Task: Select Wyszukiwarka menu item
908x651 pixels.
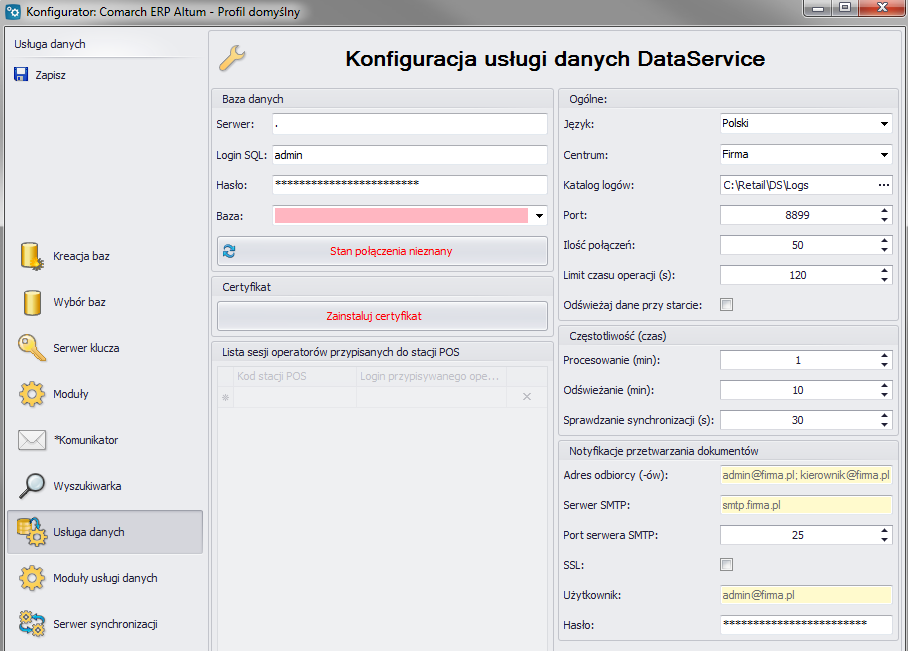Action: click(87, 486)
